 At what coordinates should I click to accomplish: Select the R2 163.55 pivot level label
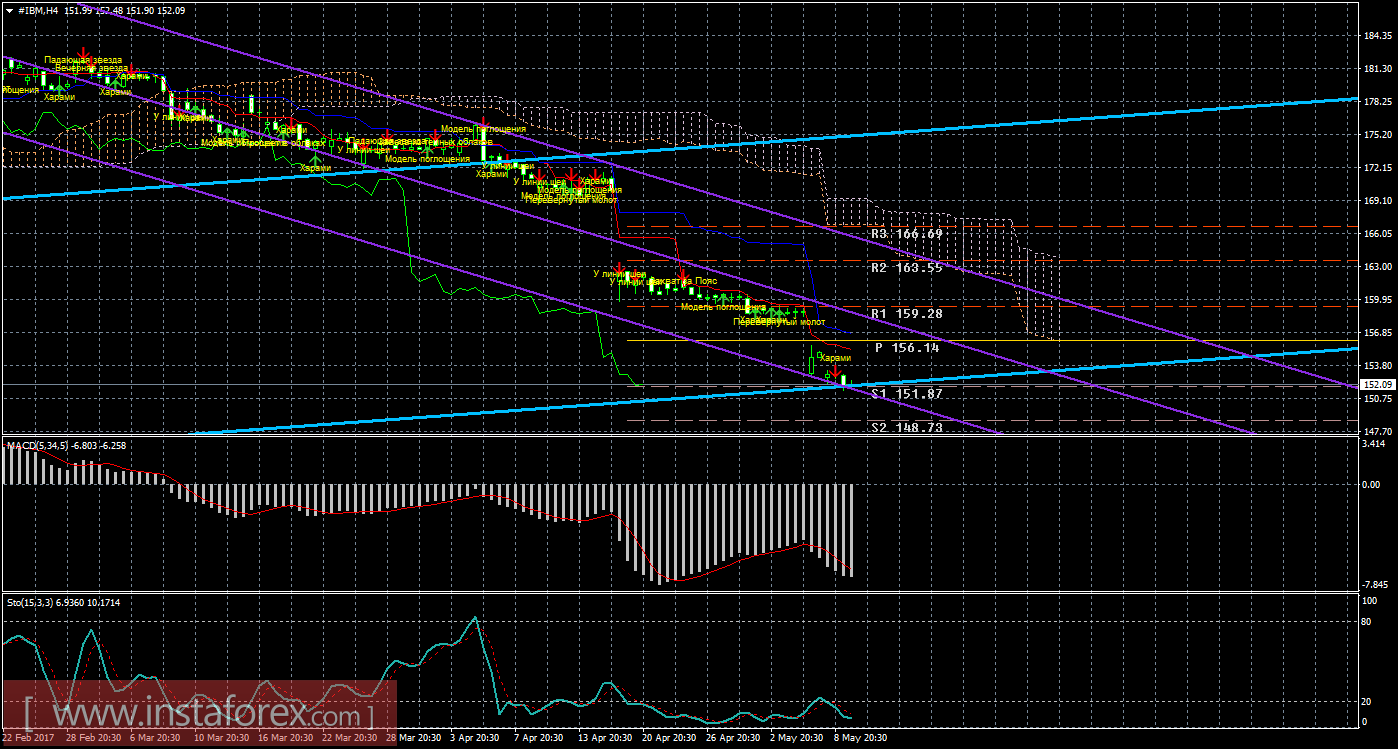[907, 267]
